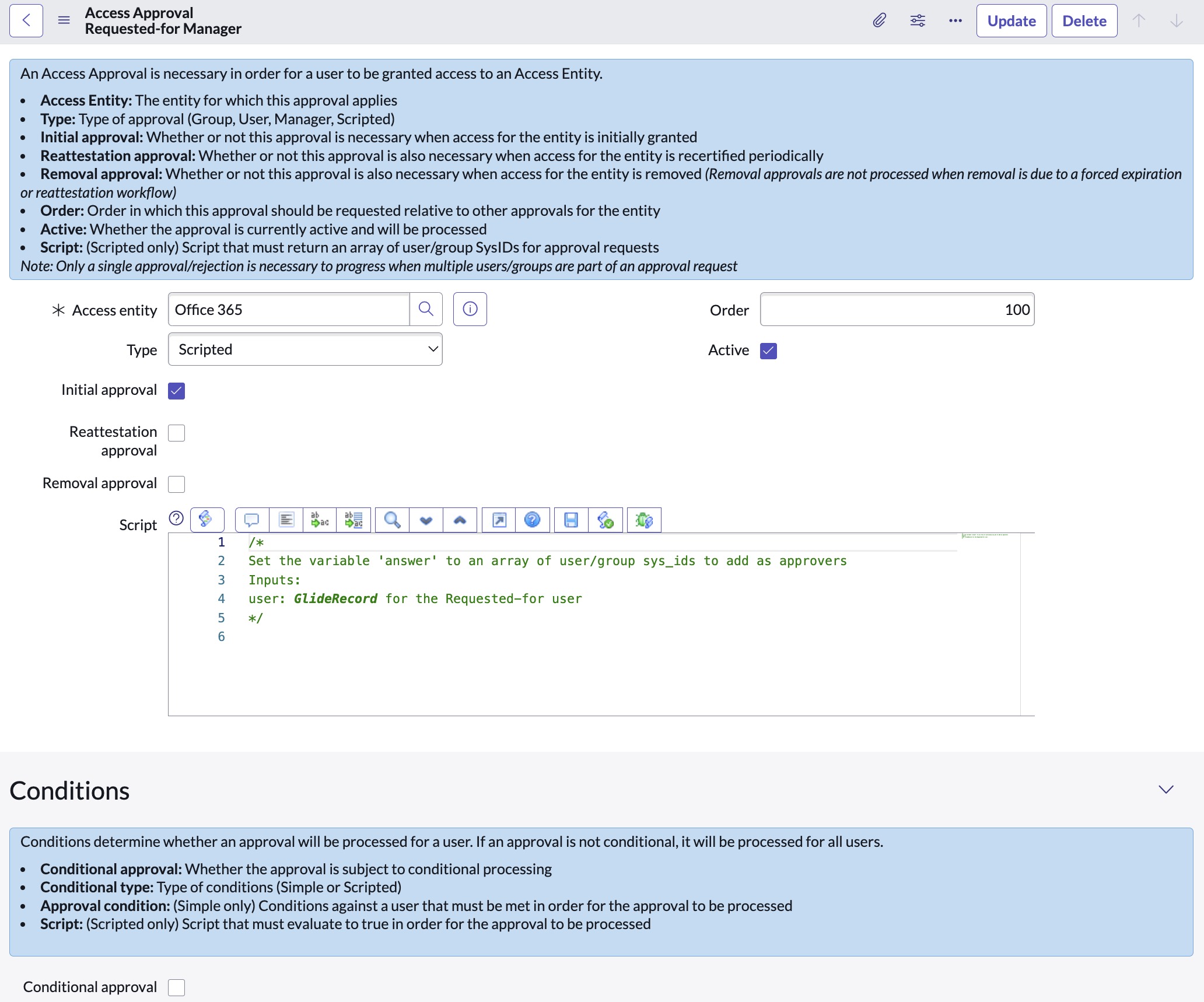Click the 'Requested-for Manager' record name
The width and height of the screenshot is (1204, 1002).
pyautogui.click(x=163, y=29)
